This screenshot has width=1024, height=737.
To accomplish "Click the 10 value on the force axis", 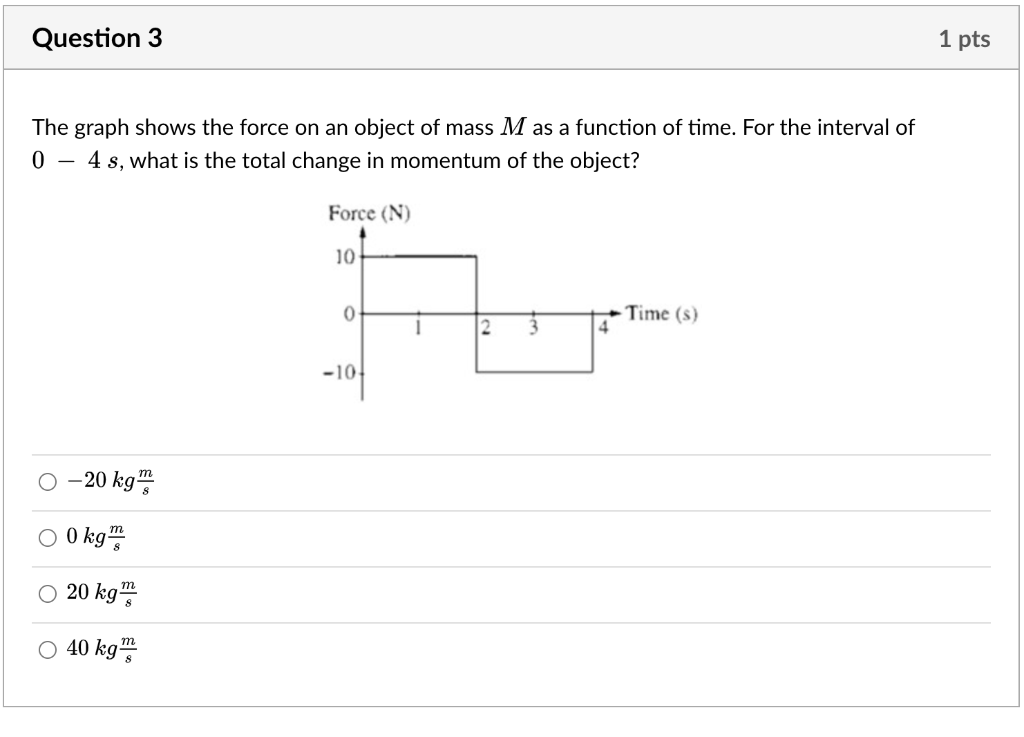I will pyautogui.click(x=344, y=256).
